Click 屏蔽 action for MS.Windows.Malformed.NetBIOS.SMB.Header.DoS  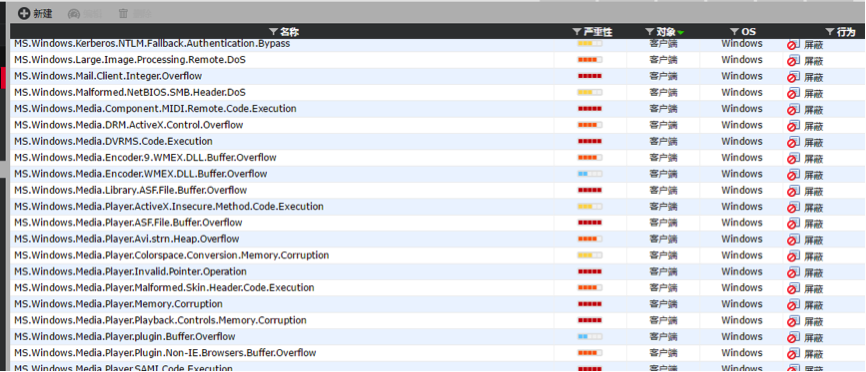click(x=814, y=94)
